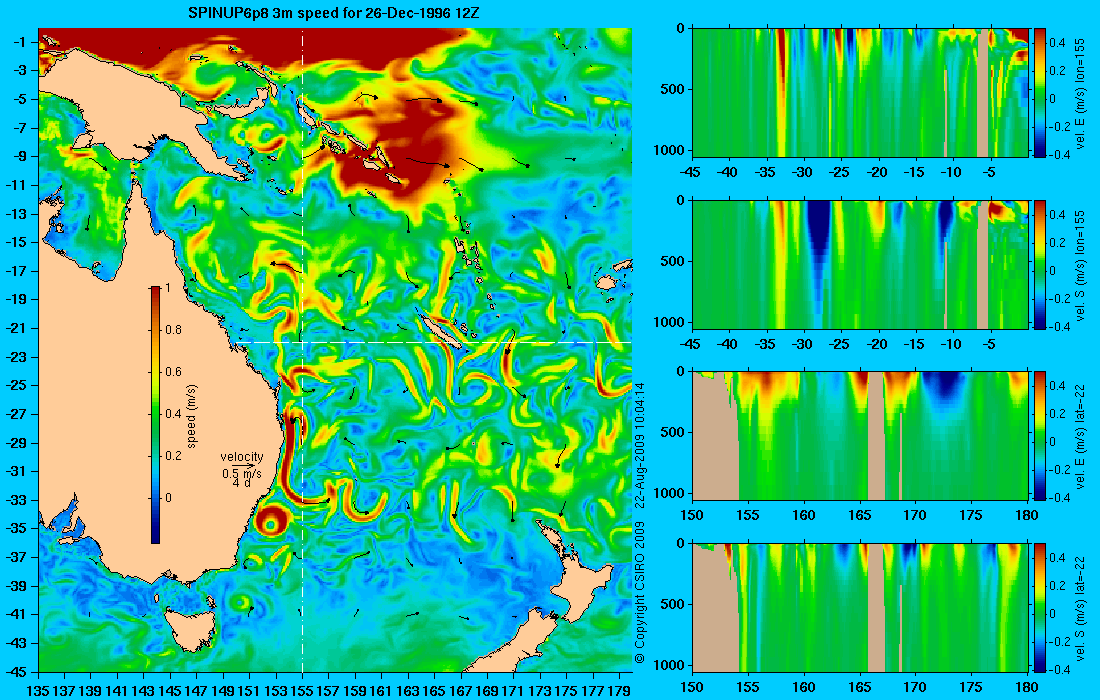The height and width of the screenshot is (700, 1100).
Task: Click "-20" tick under vel. S lon=155 panel
Action: (x=877, y=344)
